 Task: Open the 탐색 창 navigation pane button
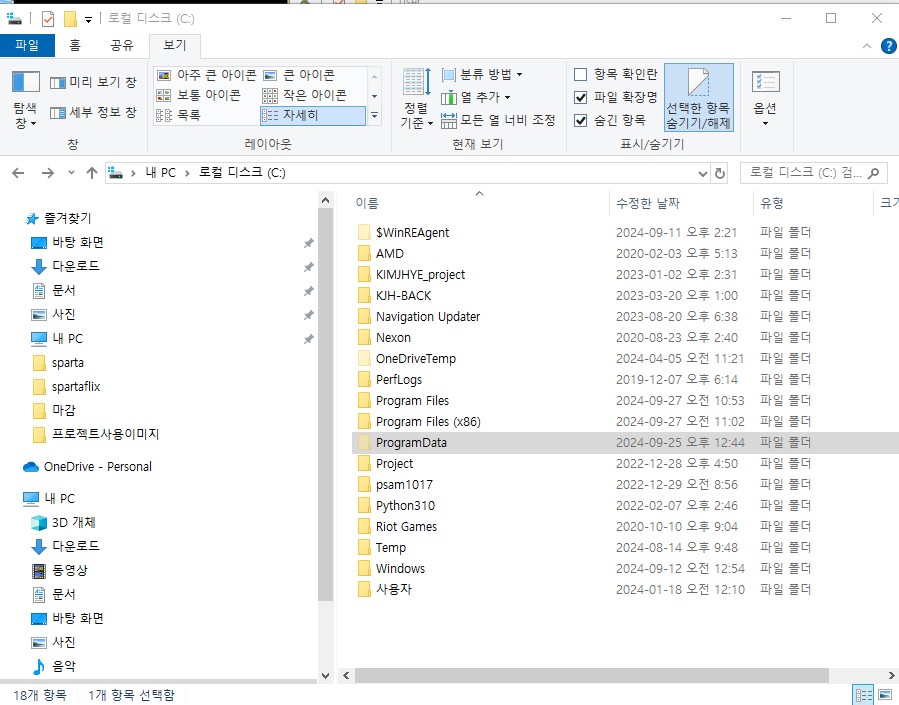(25, 99)
